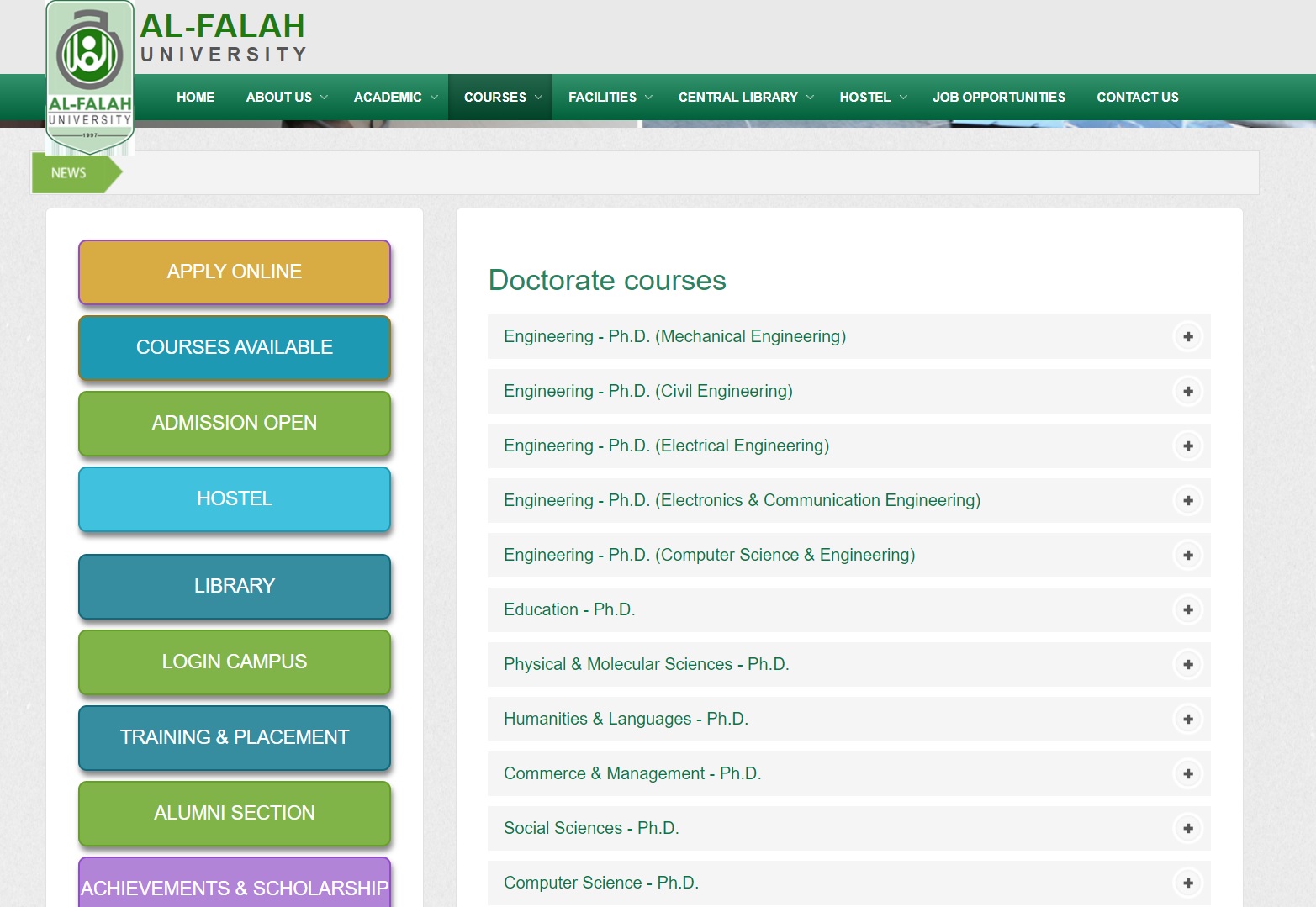Screen dimensions: 1316x907
Task: Expand Mechanical Engineering Ph.D. plus icon
Action: point(1188,337)
